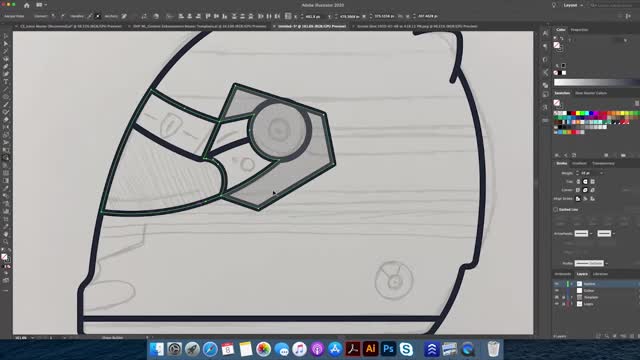The height and width of the screenshot is (360, 640).
Task: Click horizontal align right icon in control bar
Action: pyautogui.click(x=198, y=16)
